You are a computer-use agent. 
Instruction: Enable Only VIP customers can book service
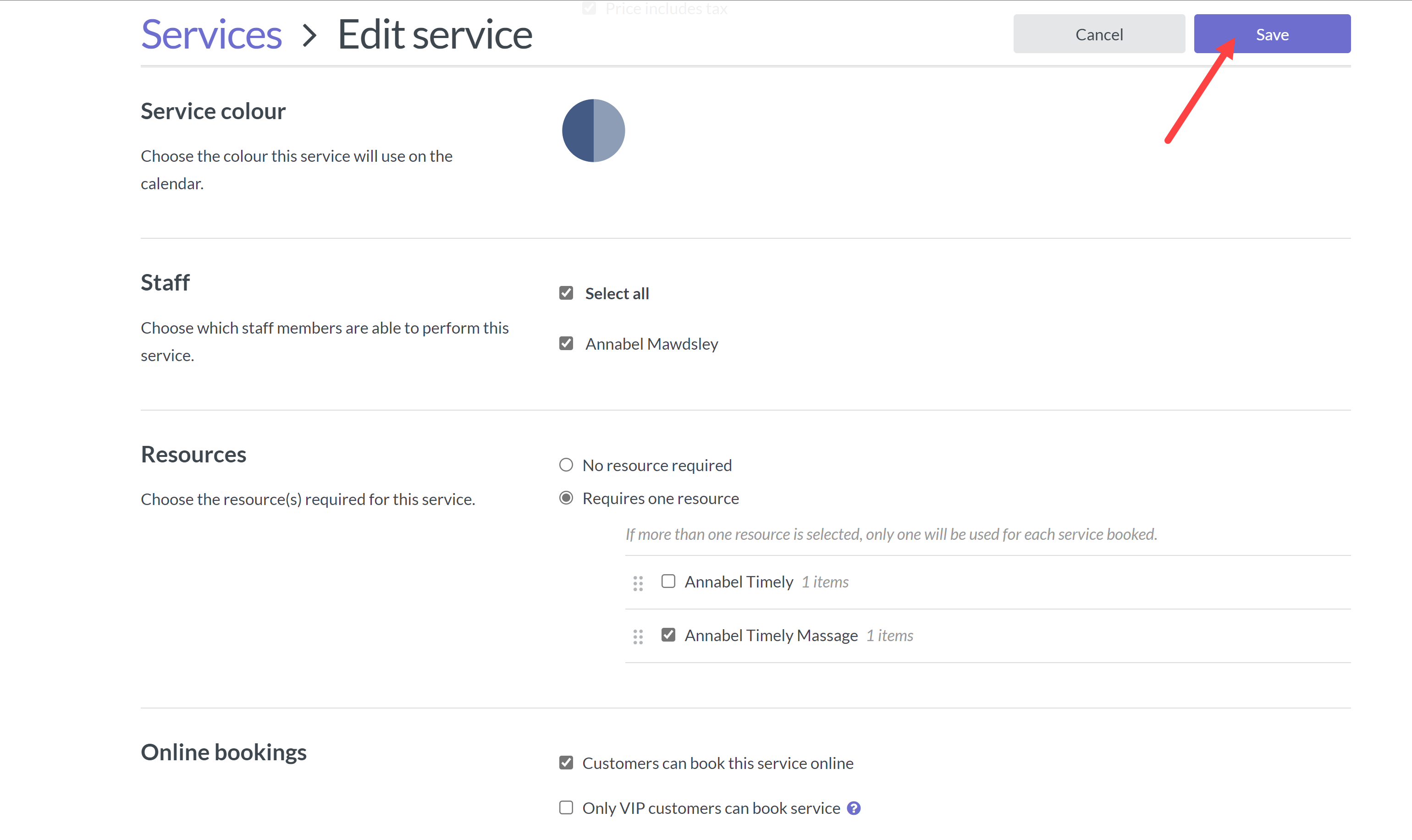pyautogui.click(x=566, y=807)
